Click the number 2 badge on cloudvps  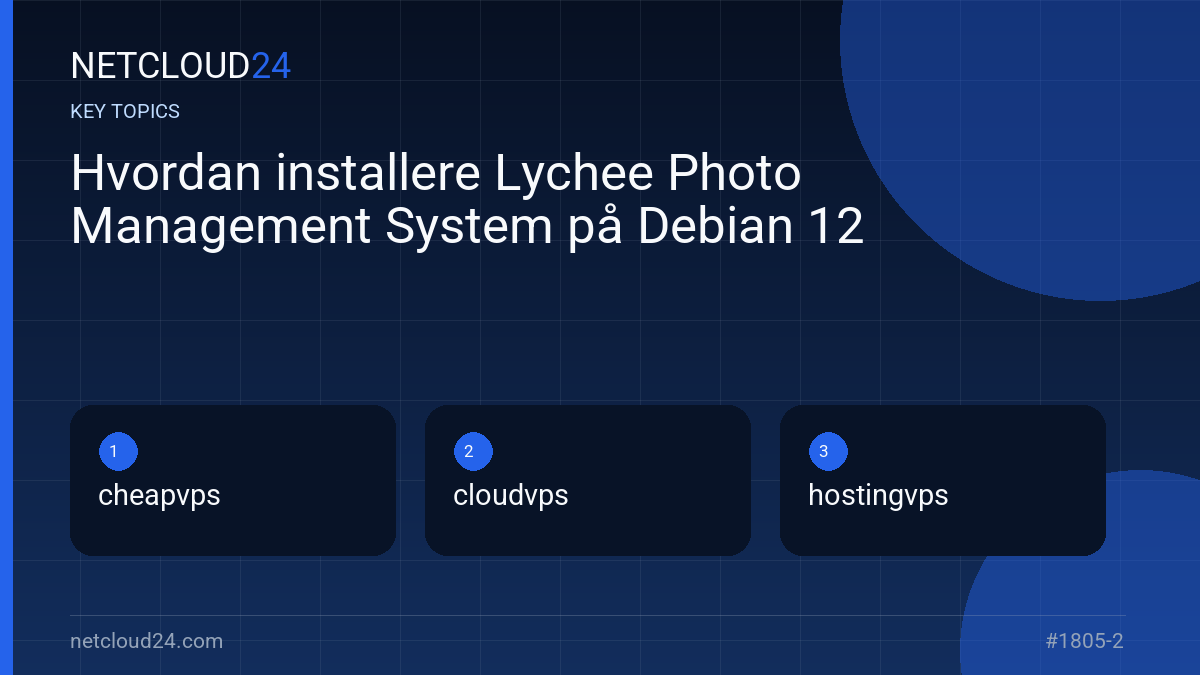pyautogui.click(x=473, y=452)
